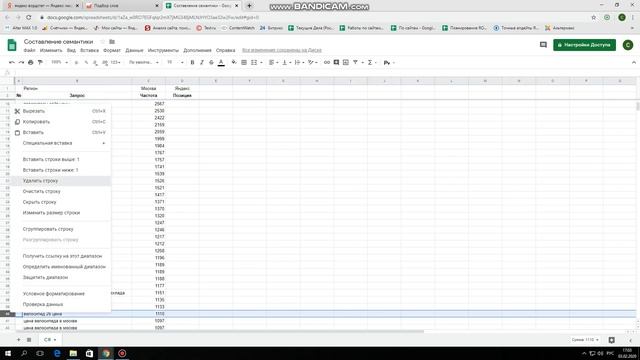Viewport: 640px width, 360px height.
Task: Open the comments history icon
Action: [x=543, y=45]
